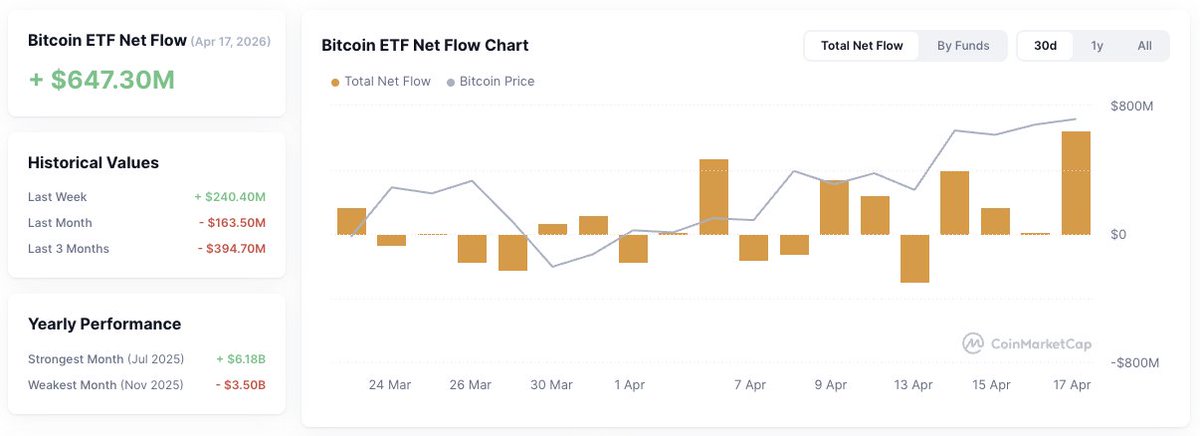
Task: Click the negative 13 Apr net flow bar
Action: click(x=915, y=258)
